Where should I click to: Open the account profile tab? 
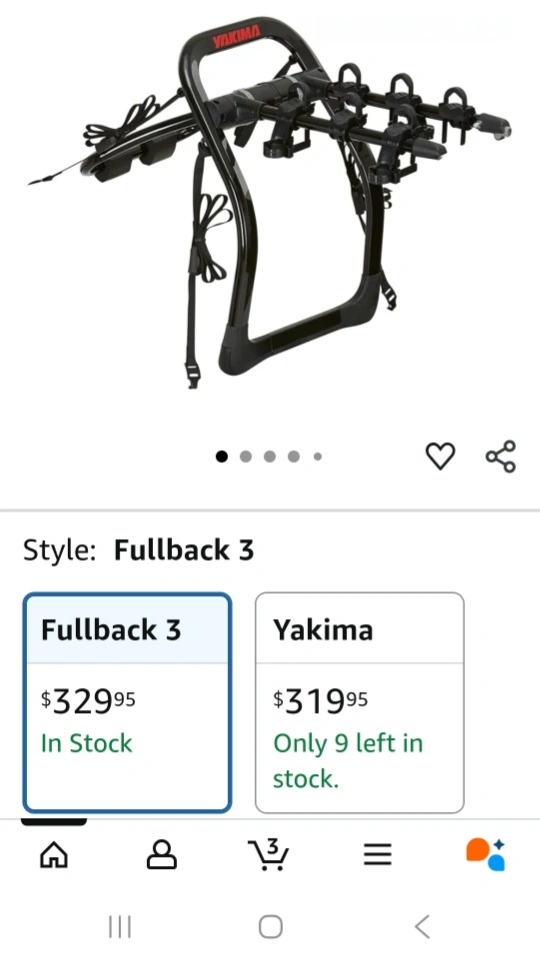pyautogui.click(x=162, y=854)
